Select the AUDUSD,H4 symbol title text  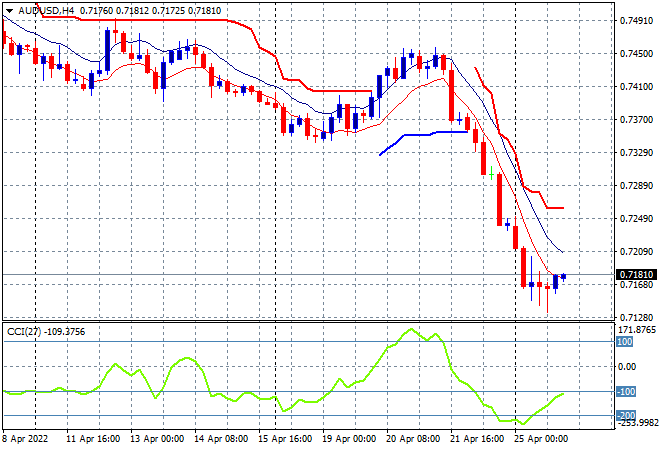(x=41, y=9)
